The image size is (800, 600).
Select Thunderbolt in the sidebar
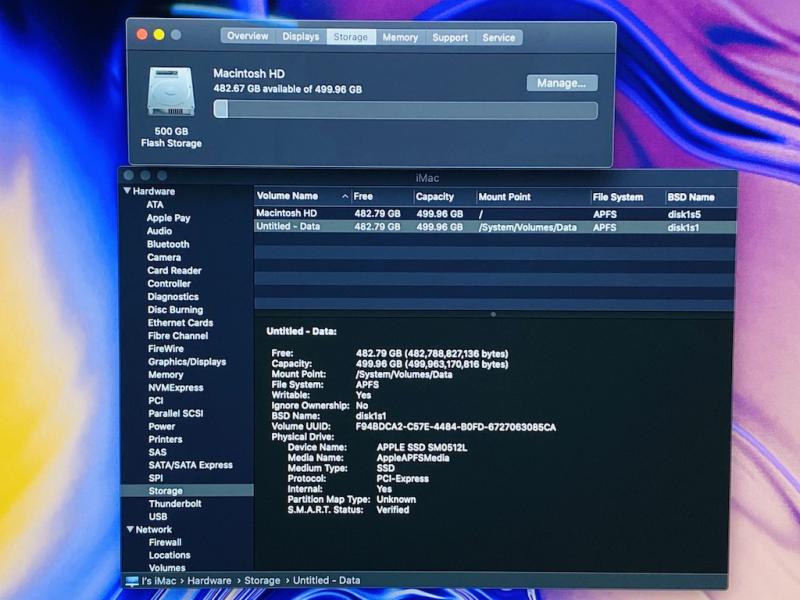point(175,504)
